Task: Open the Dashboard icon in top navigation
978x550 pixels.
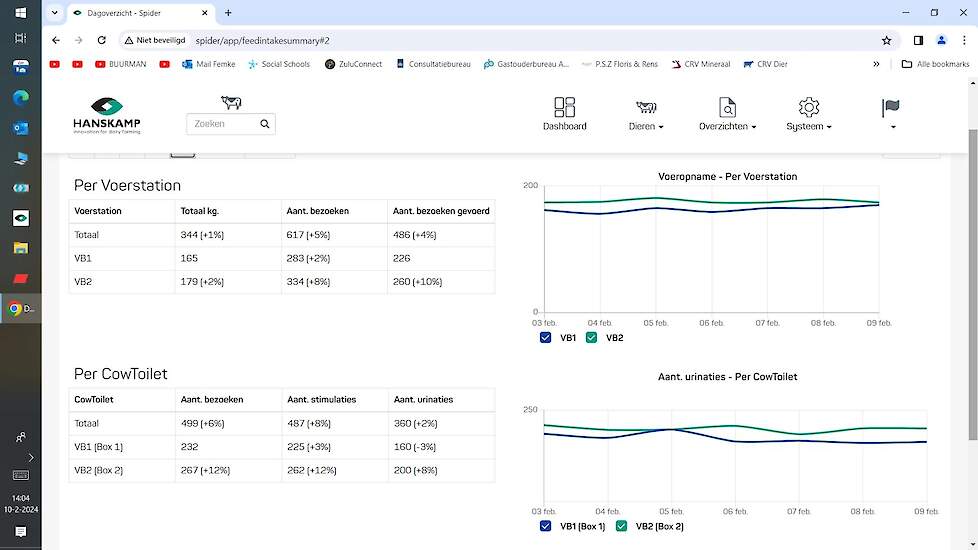Action: [564, 114]
